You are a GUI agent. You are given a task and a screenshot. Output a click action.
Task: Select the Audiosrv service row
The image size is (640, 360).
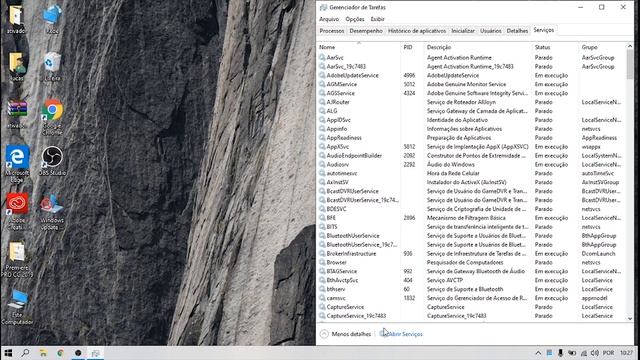(471, 164)
